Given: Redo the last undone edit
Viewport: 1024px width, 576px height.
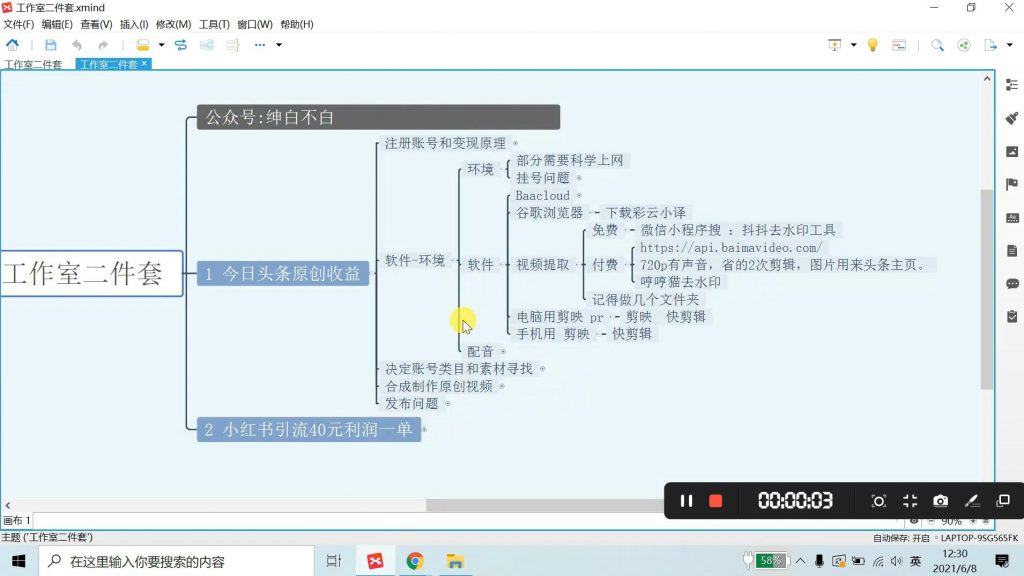Looking at the screenshot, I should pos(103,45).
